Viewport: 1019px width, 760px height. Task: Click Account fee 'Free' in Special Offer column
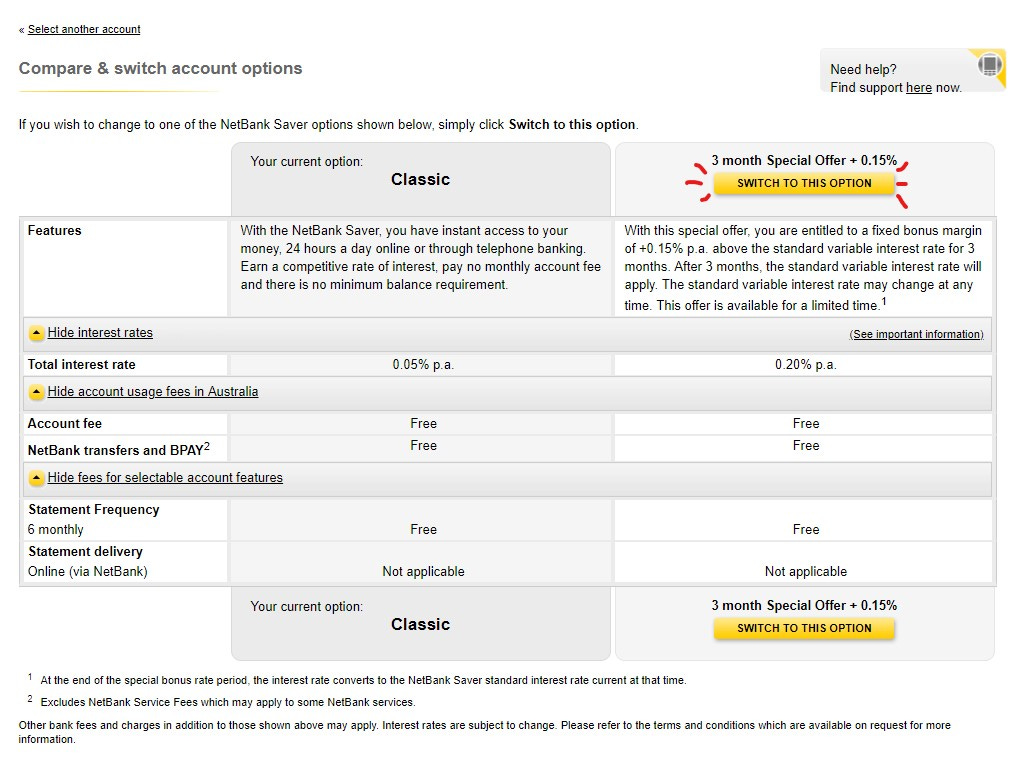click(805, 424)
